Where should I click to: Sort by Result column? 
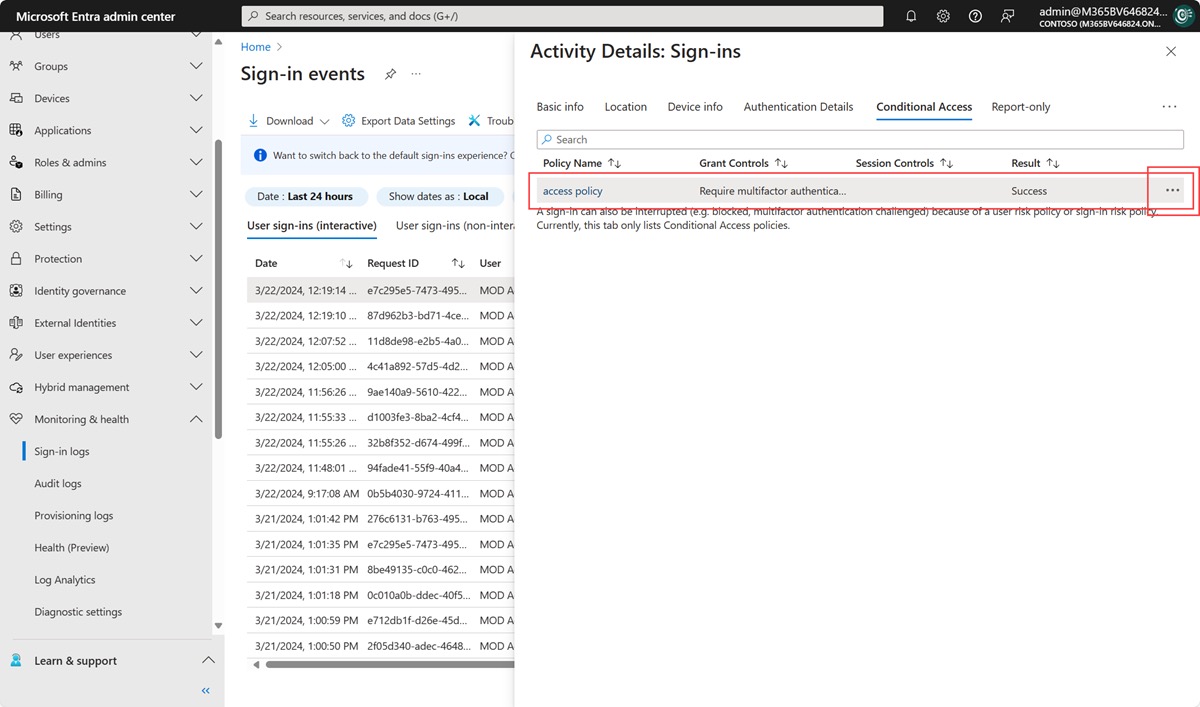pyautogui.click(x=1035, y=163)
